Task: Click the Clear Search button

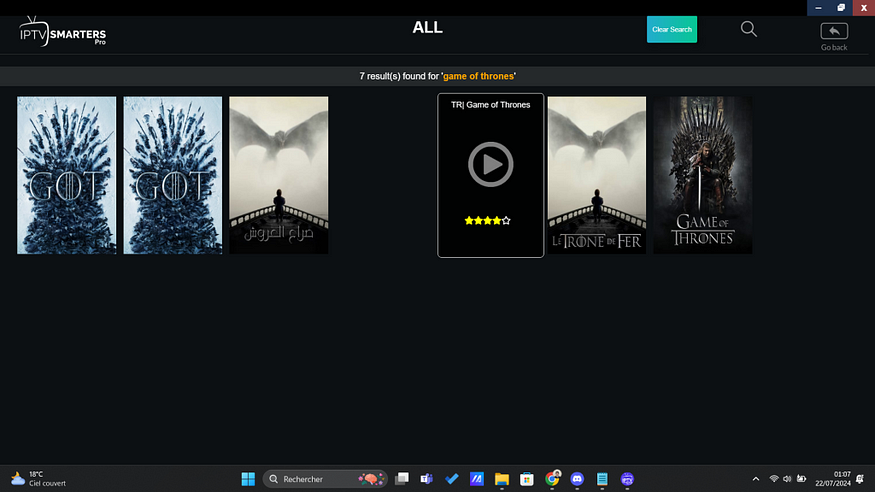Action: coord(671,30)
